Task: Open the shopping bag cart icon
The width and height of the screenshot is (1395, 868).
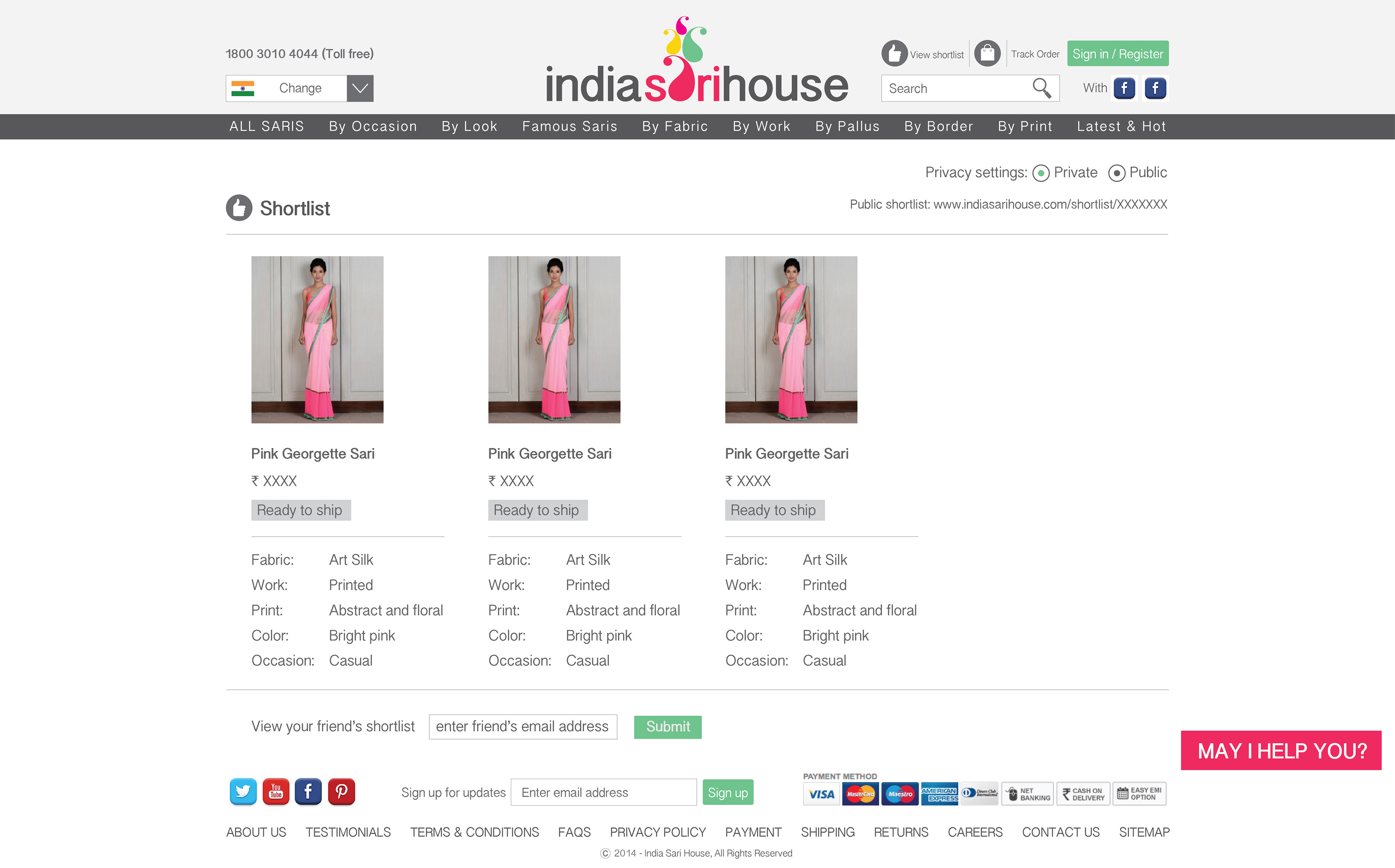Action: (x=987, y=54)
